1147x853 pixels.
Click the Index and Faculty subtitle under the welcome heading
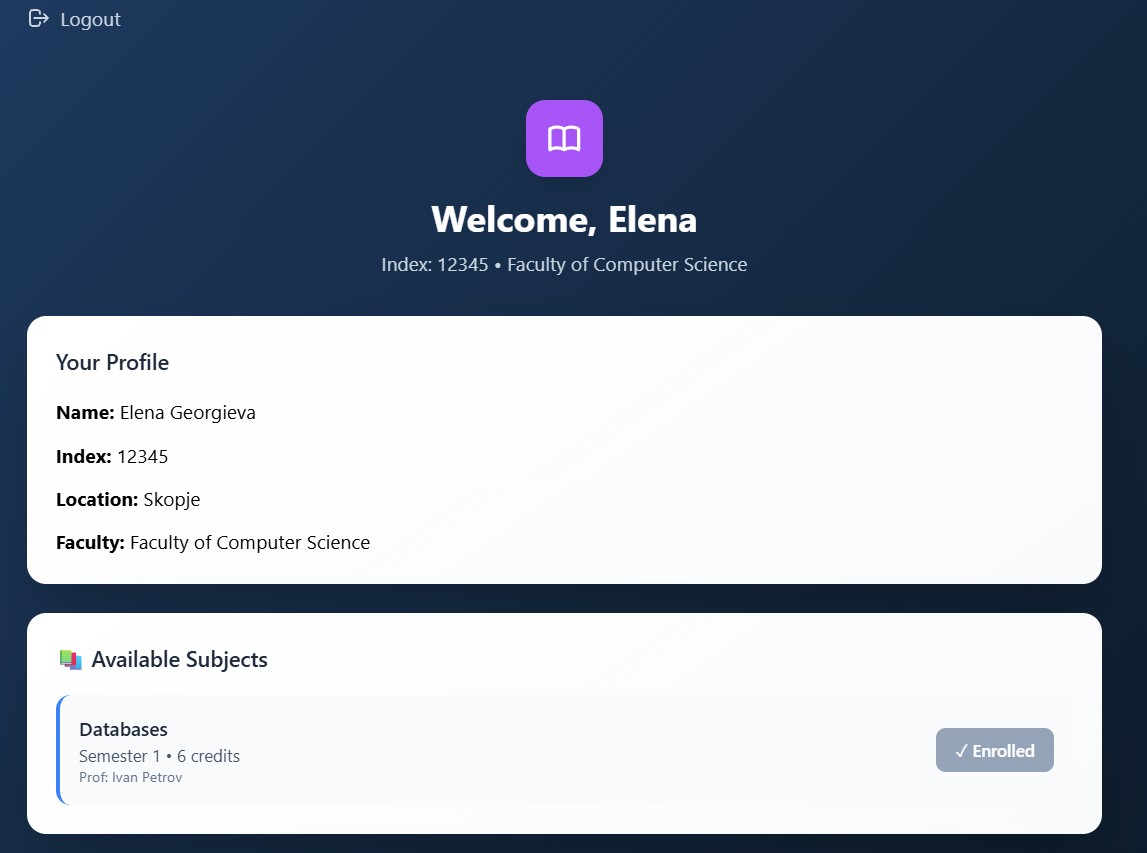point(564,265)
